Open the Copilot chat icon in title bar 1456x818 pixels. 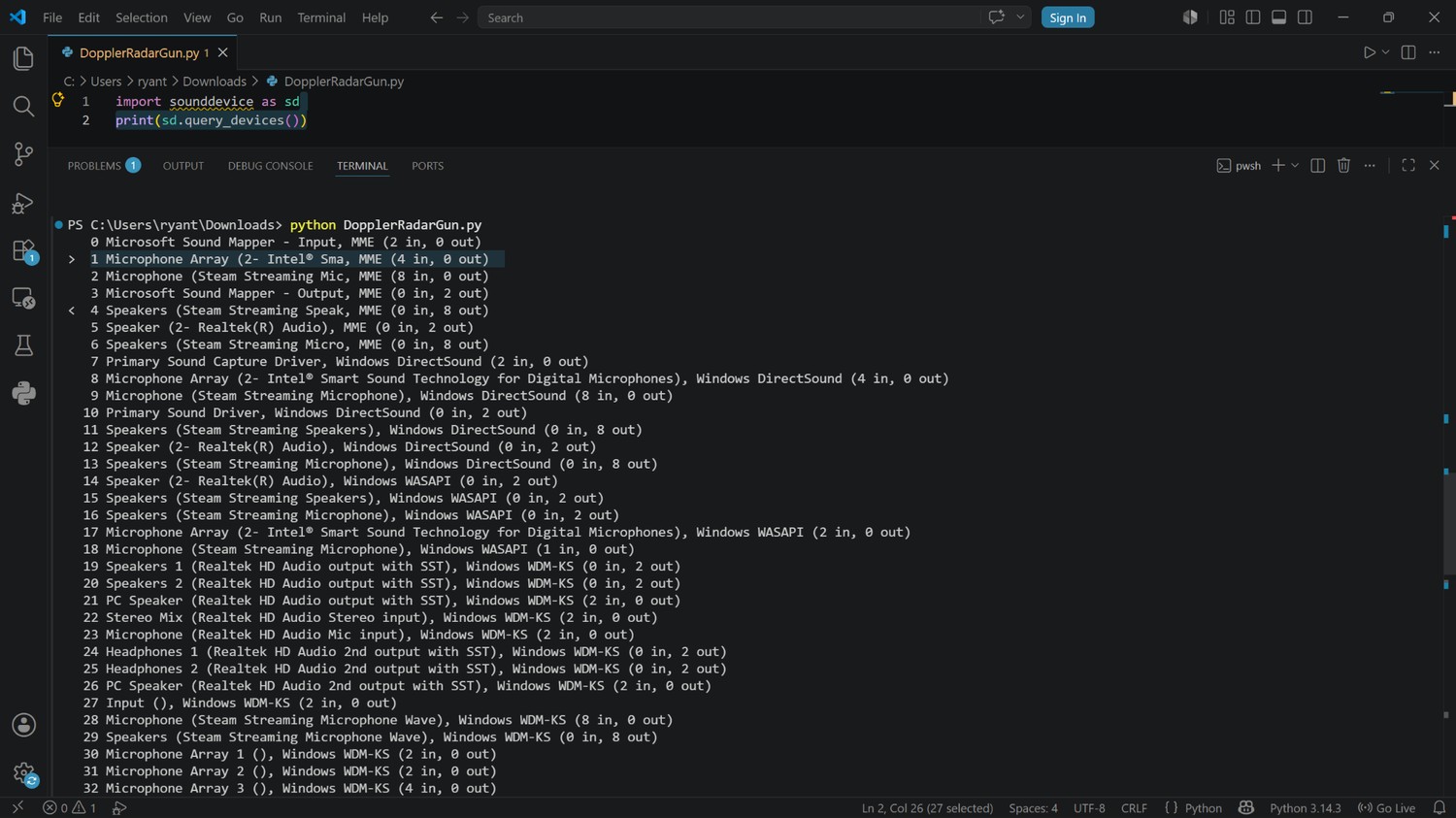point(996,17)
